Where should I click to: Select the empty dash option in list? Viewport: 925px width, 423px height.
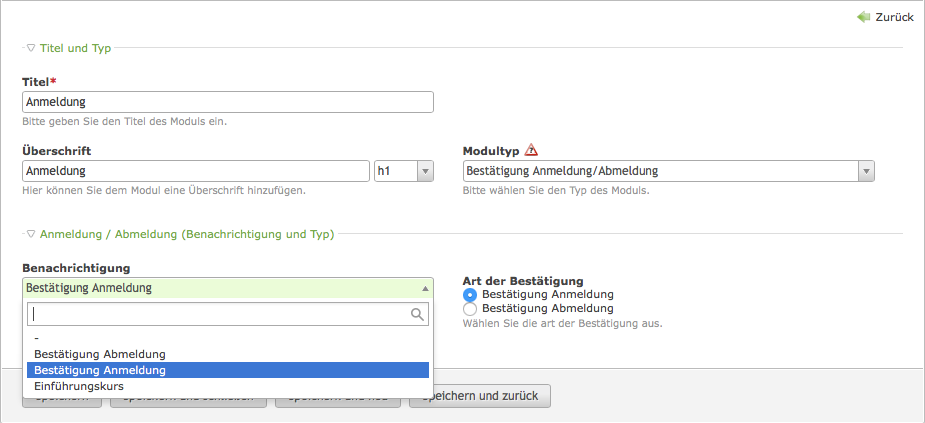point(36,338)
